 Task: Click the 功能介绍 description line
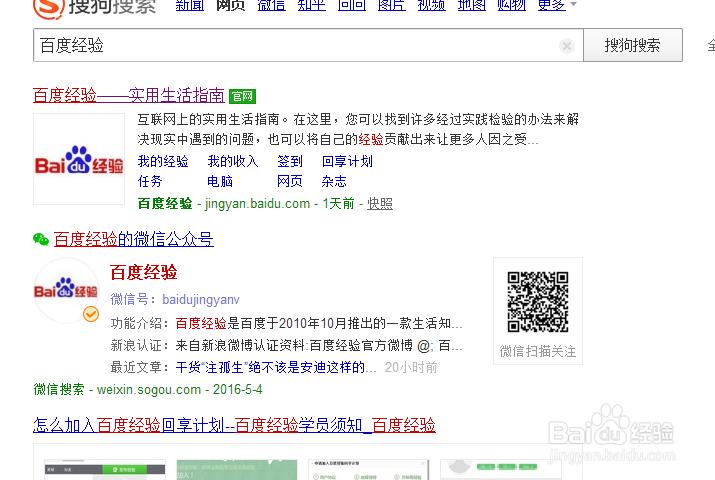point(286,324)
